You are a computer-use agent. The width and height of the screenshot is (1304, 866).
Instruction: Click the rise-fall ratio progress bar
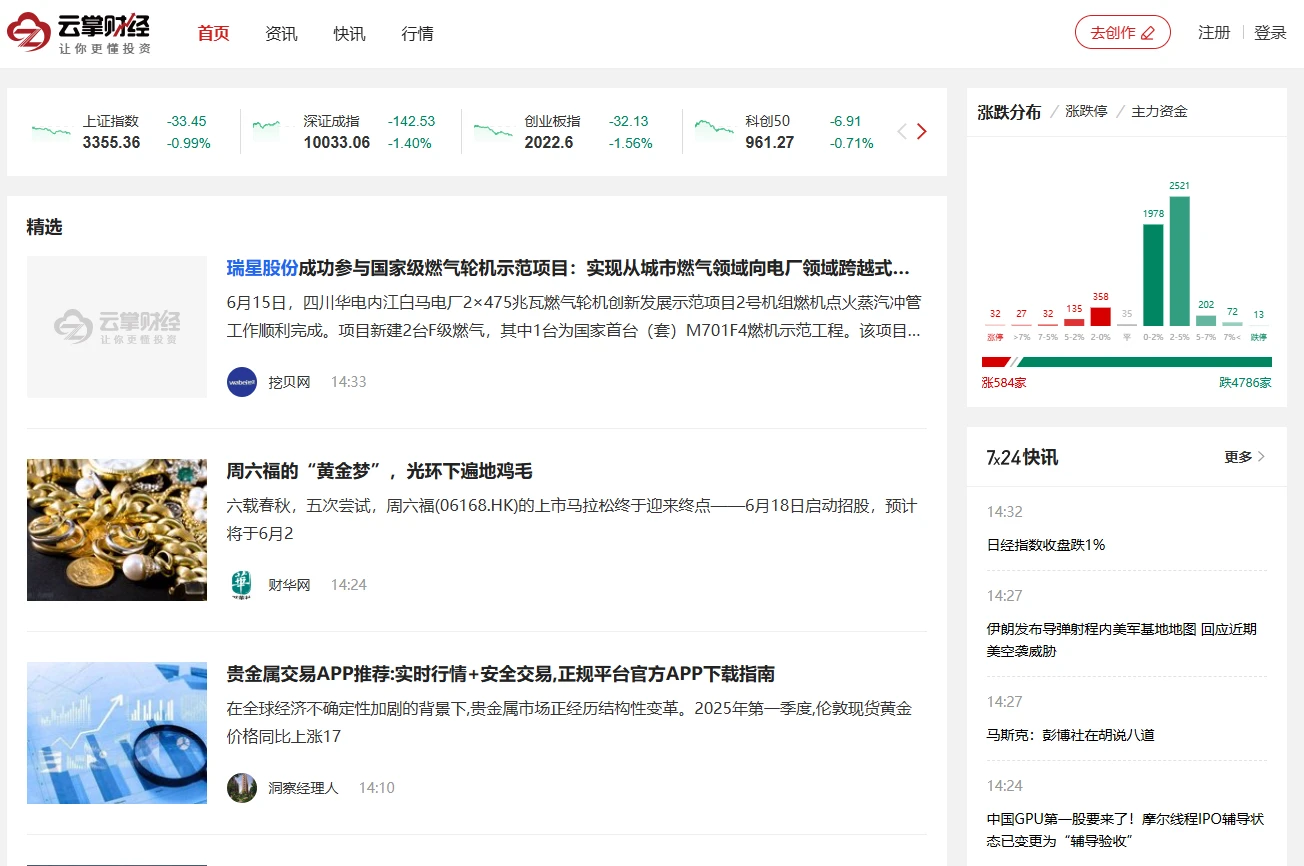click(1127, 362)
